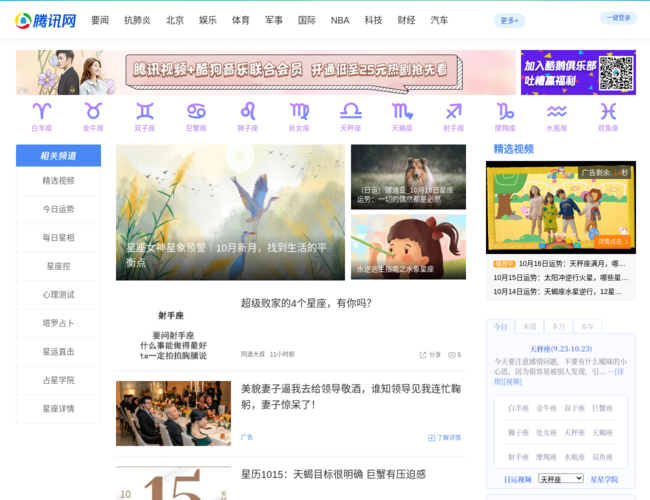The width and height of the screenshot is (650, 500).
Task: Open the Gemini 双子座 zodiac icon
Action: pos(145,117)
